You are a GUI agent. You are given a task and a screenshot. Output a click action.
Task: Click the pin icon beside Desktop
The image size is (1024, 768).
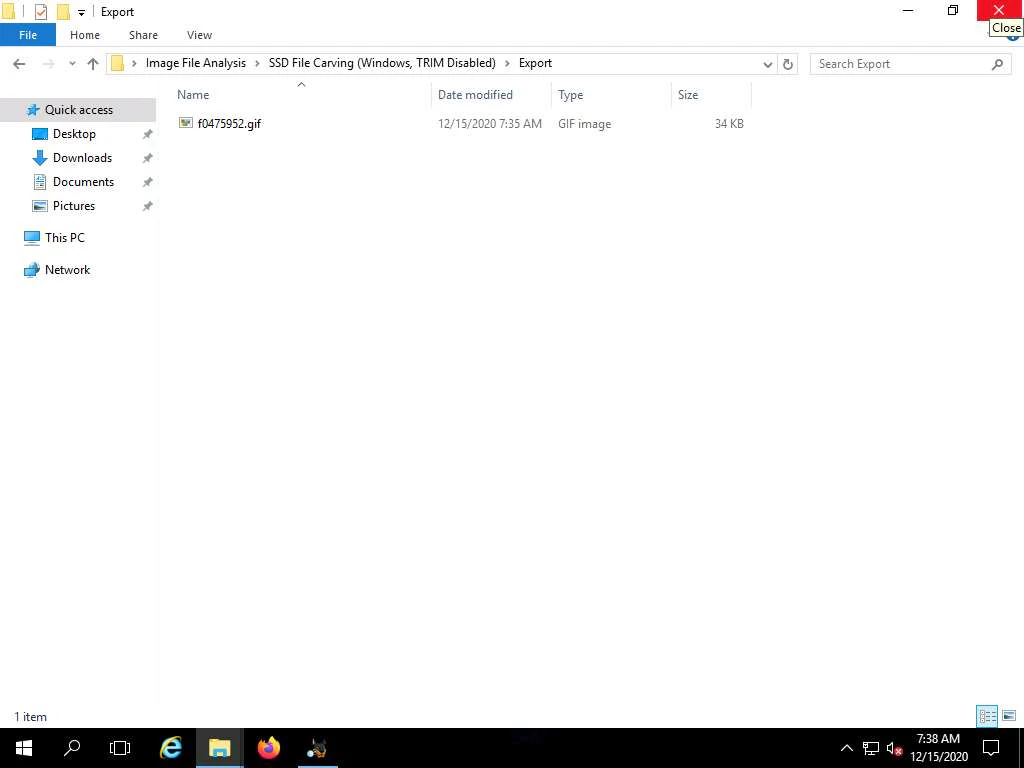tap(148, 135)
